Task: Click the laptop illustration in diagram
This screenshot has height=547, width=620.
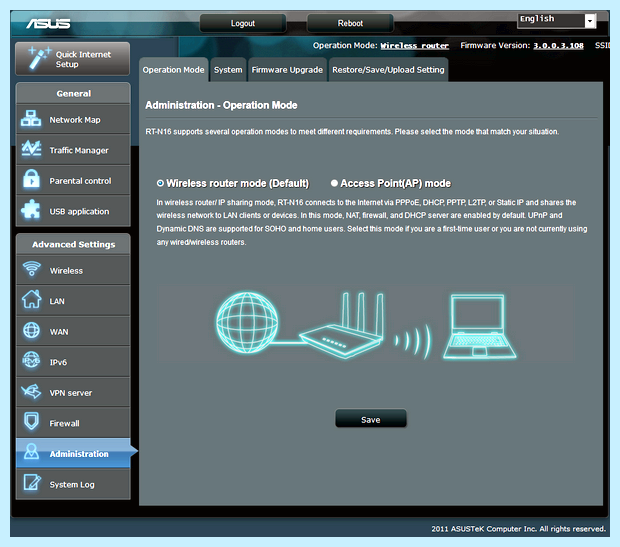Action: 479,326
